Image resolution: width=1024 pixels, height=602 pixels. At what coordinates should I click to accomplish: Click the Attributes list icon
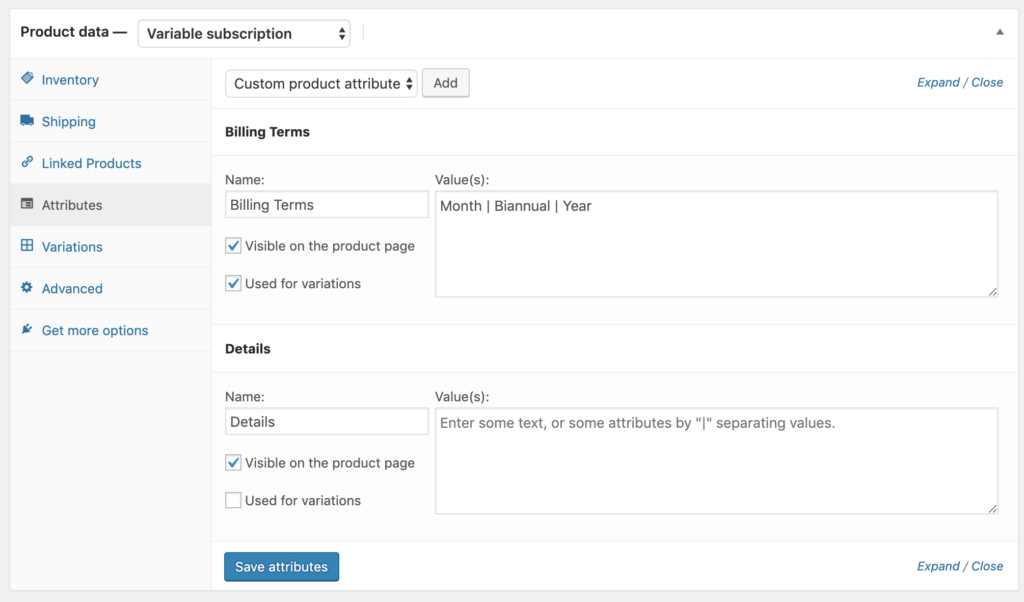(27, 205)
